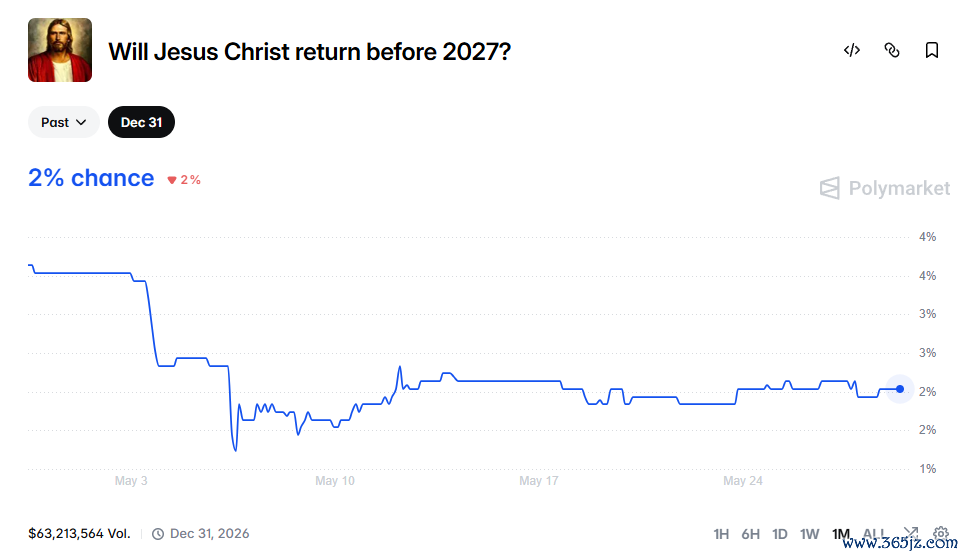Click the market title heading
The height and width of the screenshot is (558, 965).
(310, 52)
